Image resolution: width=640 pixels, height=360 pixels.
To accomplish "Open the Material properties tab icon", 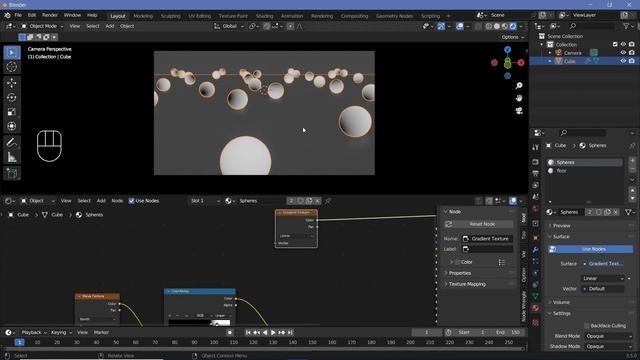I will click(x=536, y=308).
